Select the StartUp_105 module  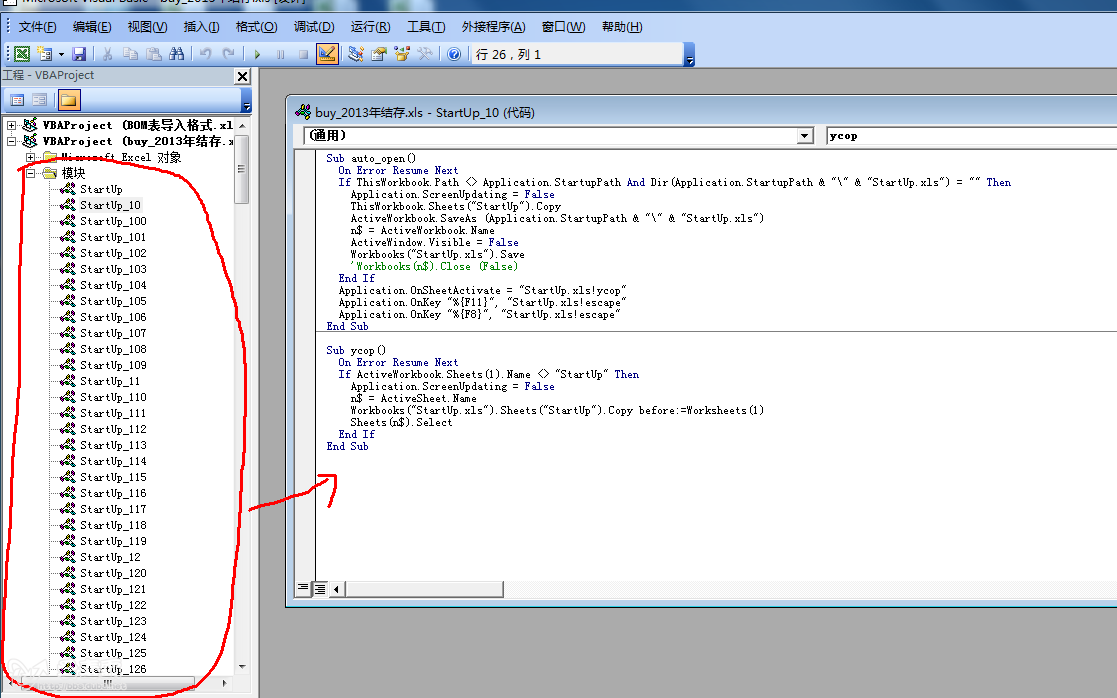113,301
